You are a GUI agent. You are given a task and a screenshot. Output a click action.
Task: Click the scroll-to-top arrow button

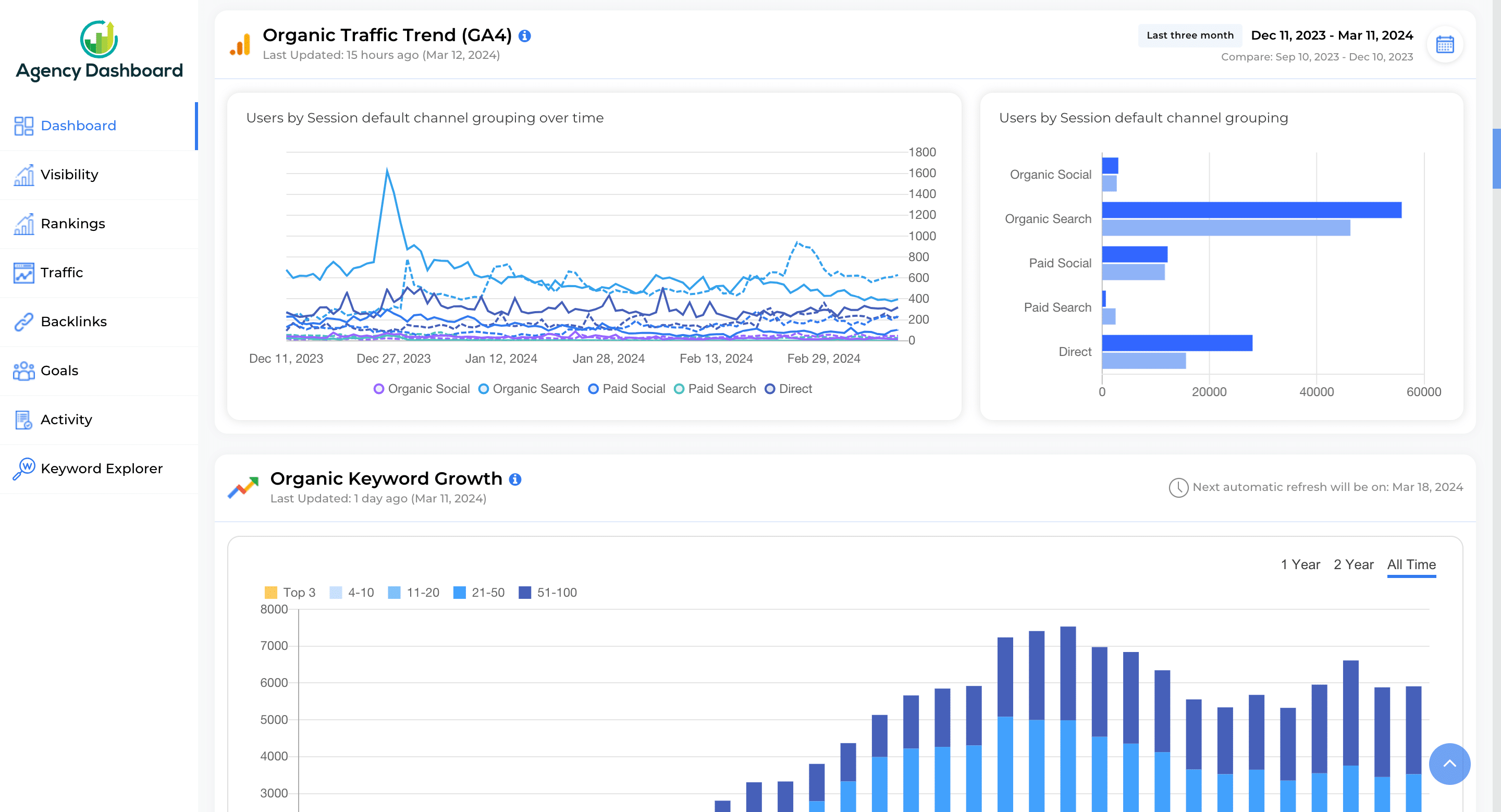[1449, 764]
